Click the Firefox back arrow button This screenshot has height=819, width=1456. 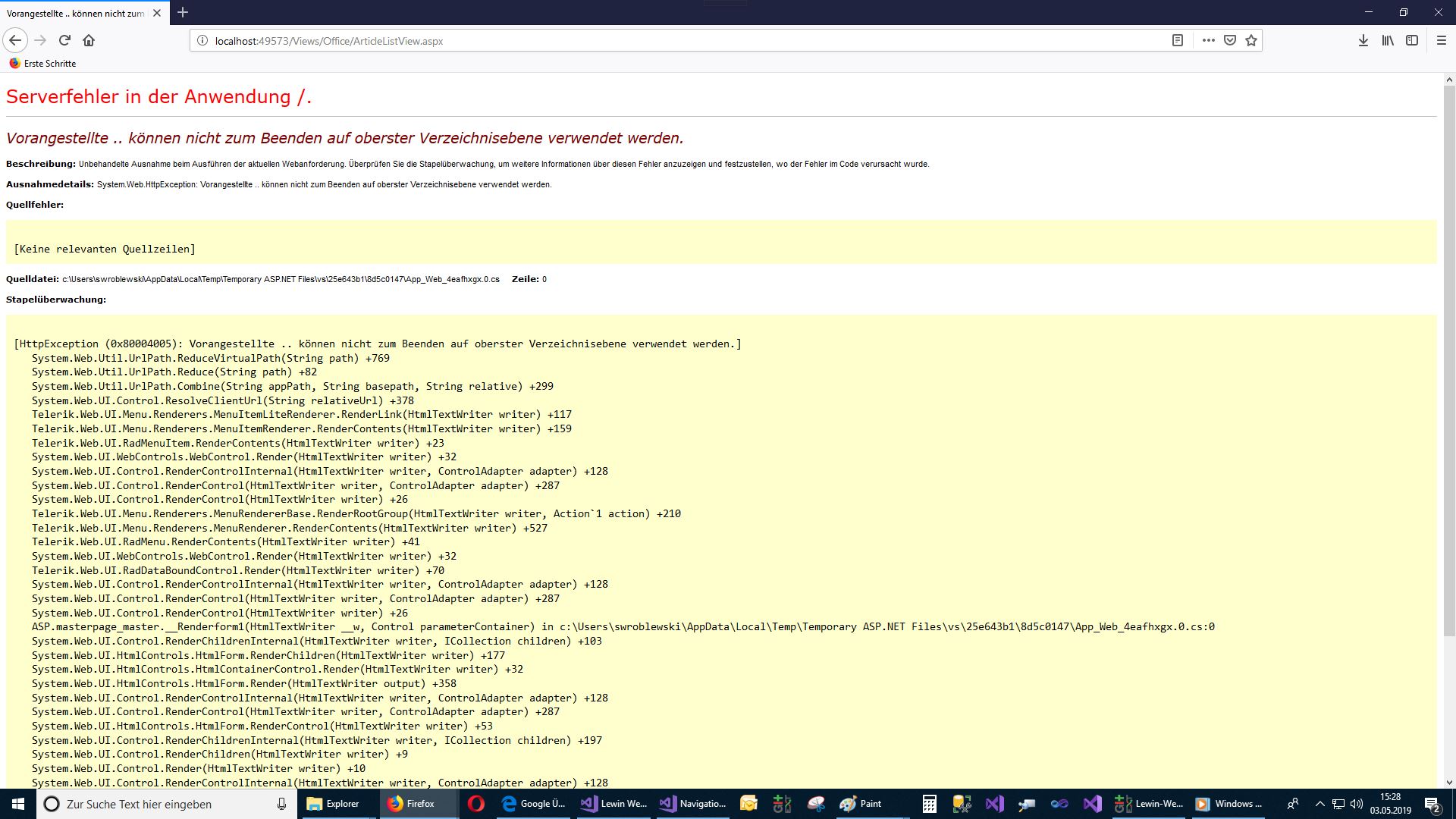tap(15, 40)
